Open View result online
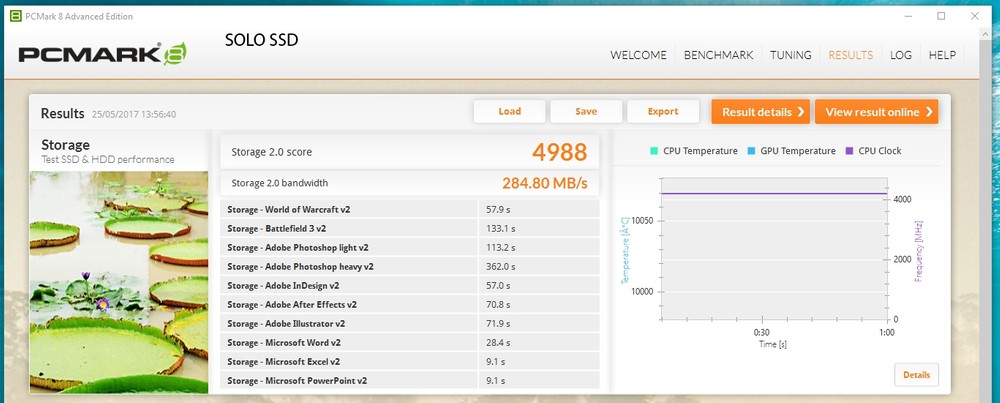The height and width of the screenshot is (403, 1000). click(x=877, y=112)
